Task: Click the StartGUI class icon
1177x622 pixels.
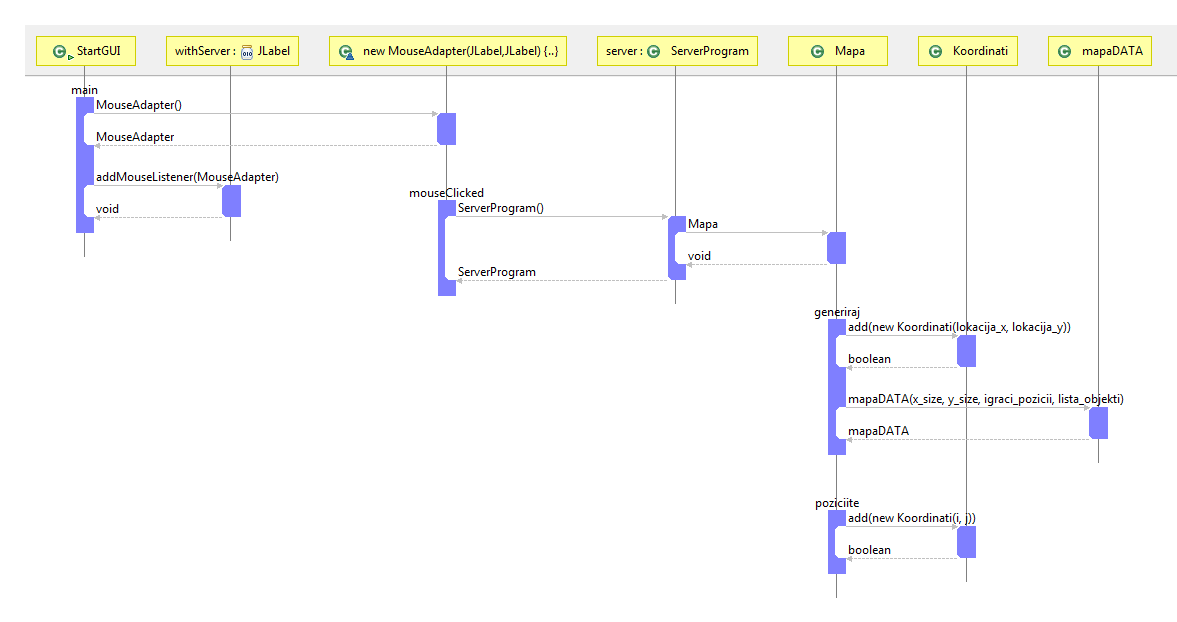Action: click(60, 51)
